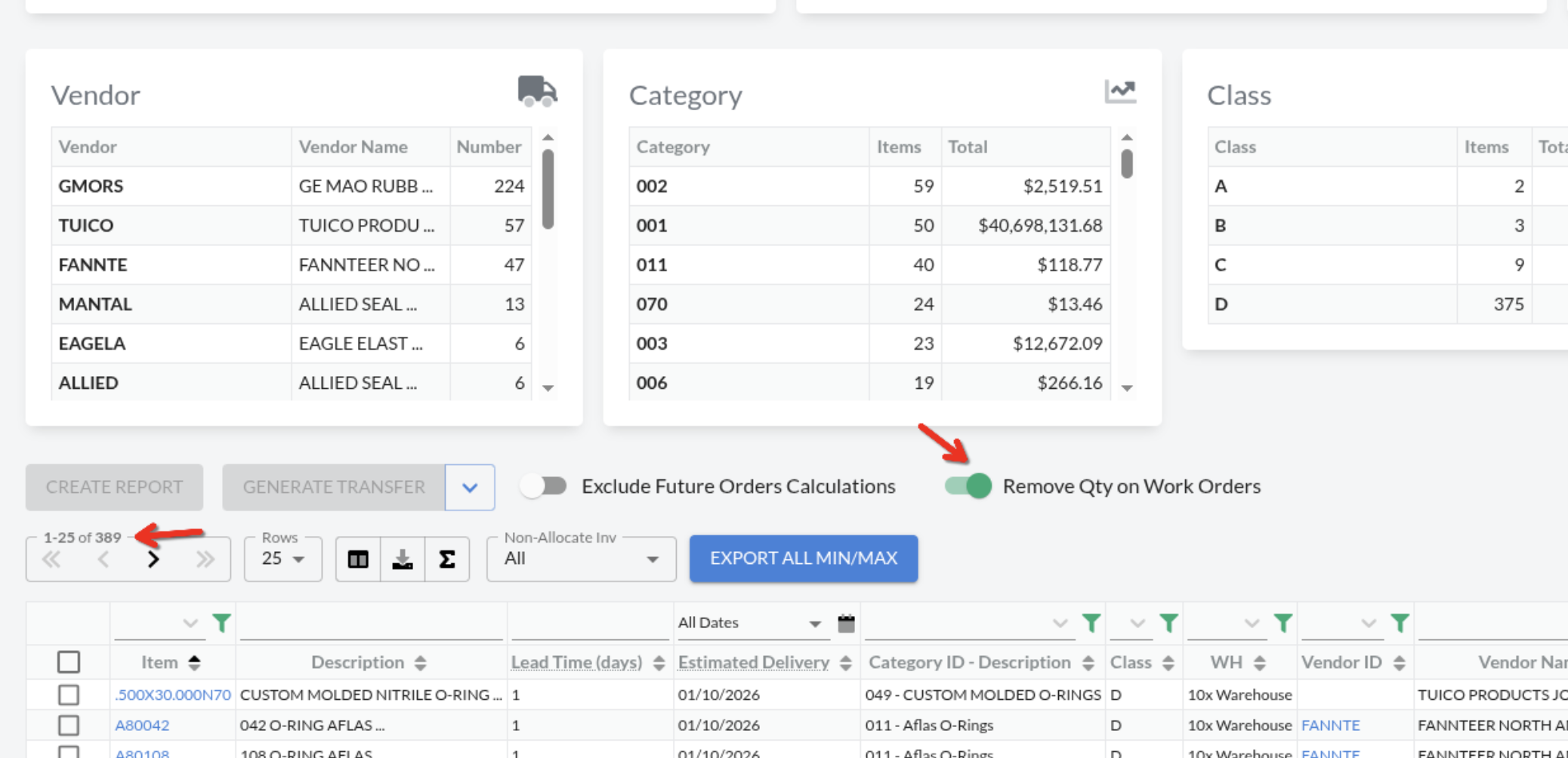This screenshot has height=758, width=1568.
Task: Sort by Description column arrows
Action: 421,663
